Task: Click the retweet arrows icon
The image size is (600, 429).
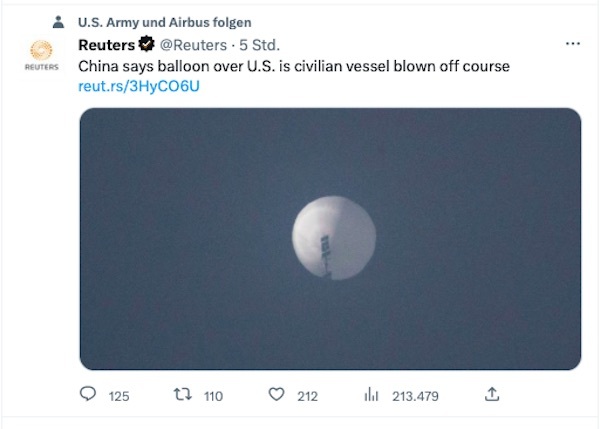Action: [183, 394]
